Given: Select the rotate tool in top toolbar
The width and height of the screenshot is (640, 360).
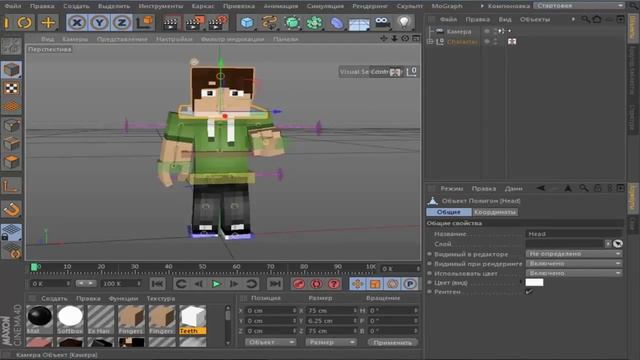Looking at the screenshot, I should [x=24, y=22].
